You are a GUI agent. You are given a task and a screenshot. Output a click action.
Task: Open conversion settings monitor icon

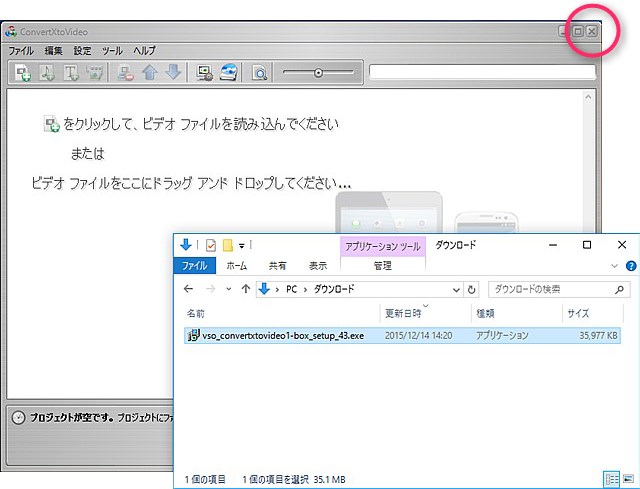[x=204, y=73]
